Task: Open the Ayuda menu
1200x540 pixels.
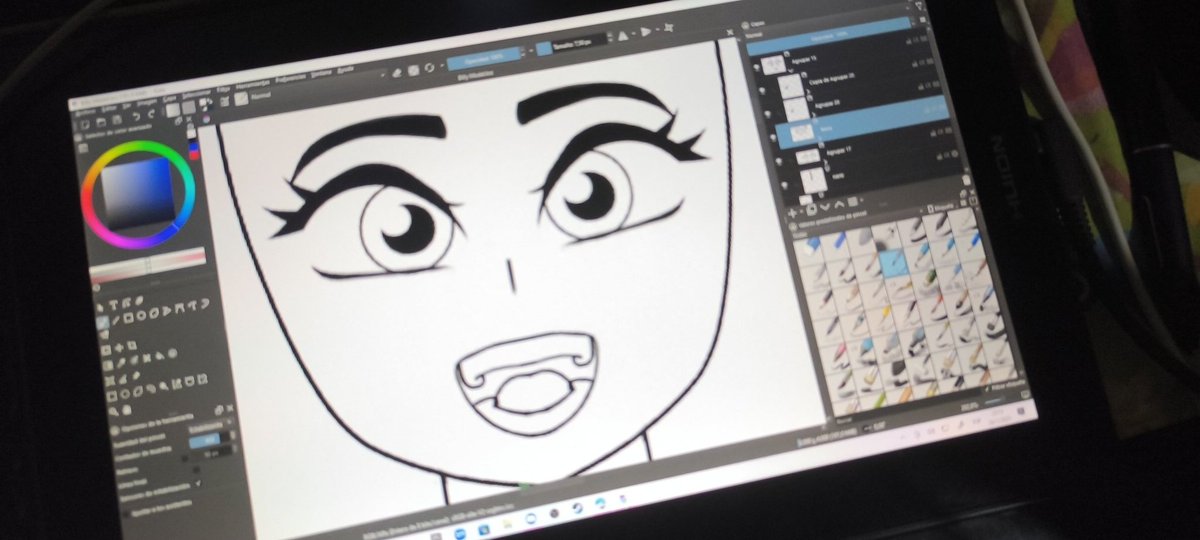Action: 345,70
